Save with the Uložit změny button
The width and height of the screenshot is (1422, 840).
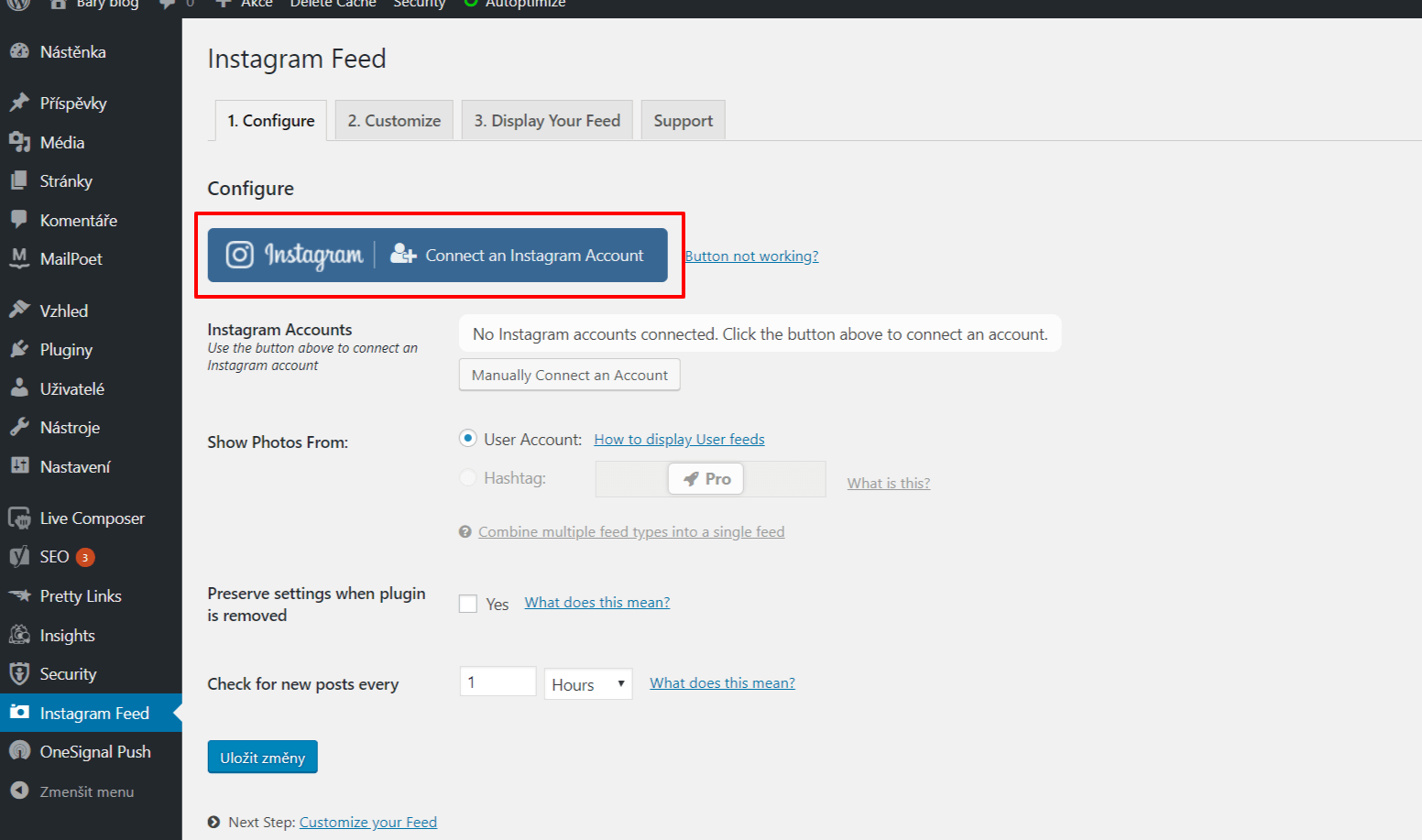point(263,757)
